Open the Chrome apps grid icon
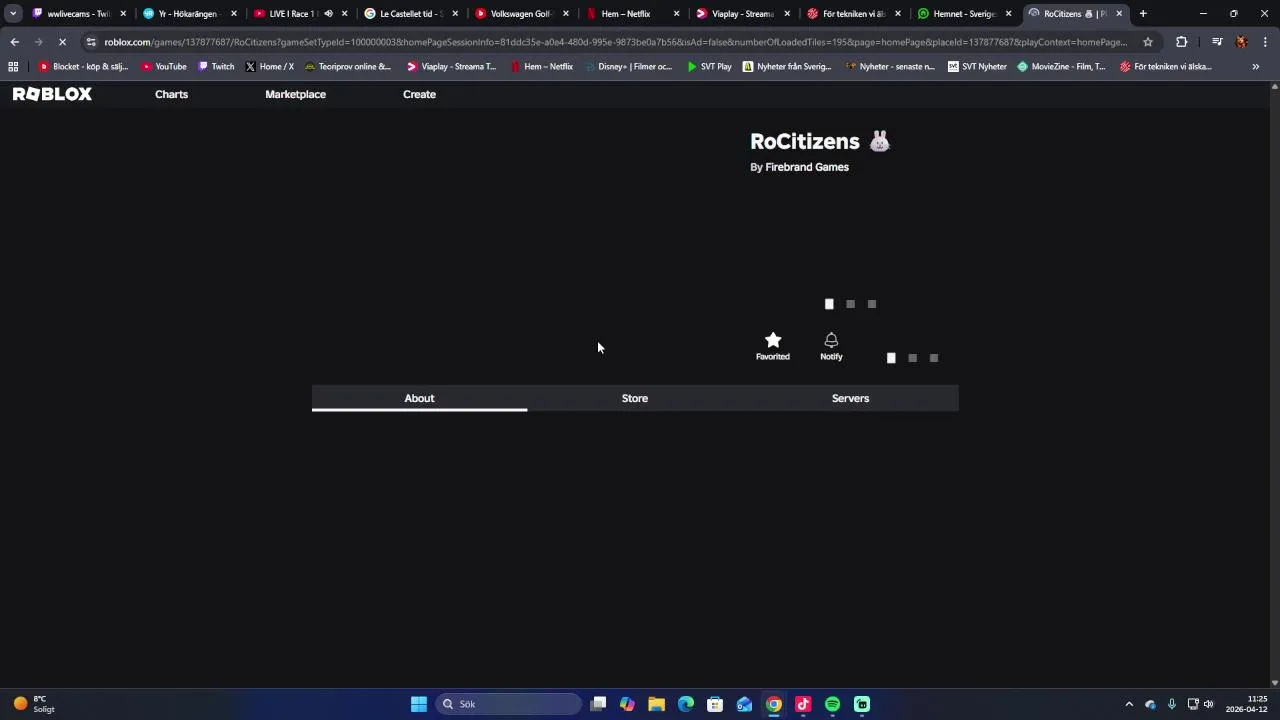The height and width of the screenshot is (720, 1280). (x=13, y=66)
